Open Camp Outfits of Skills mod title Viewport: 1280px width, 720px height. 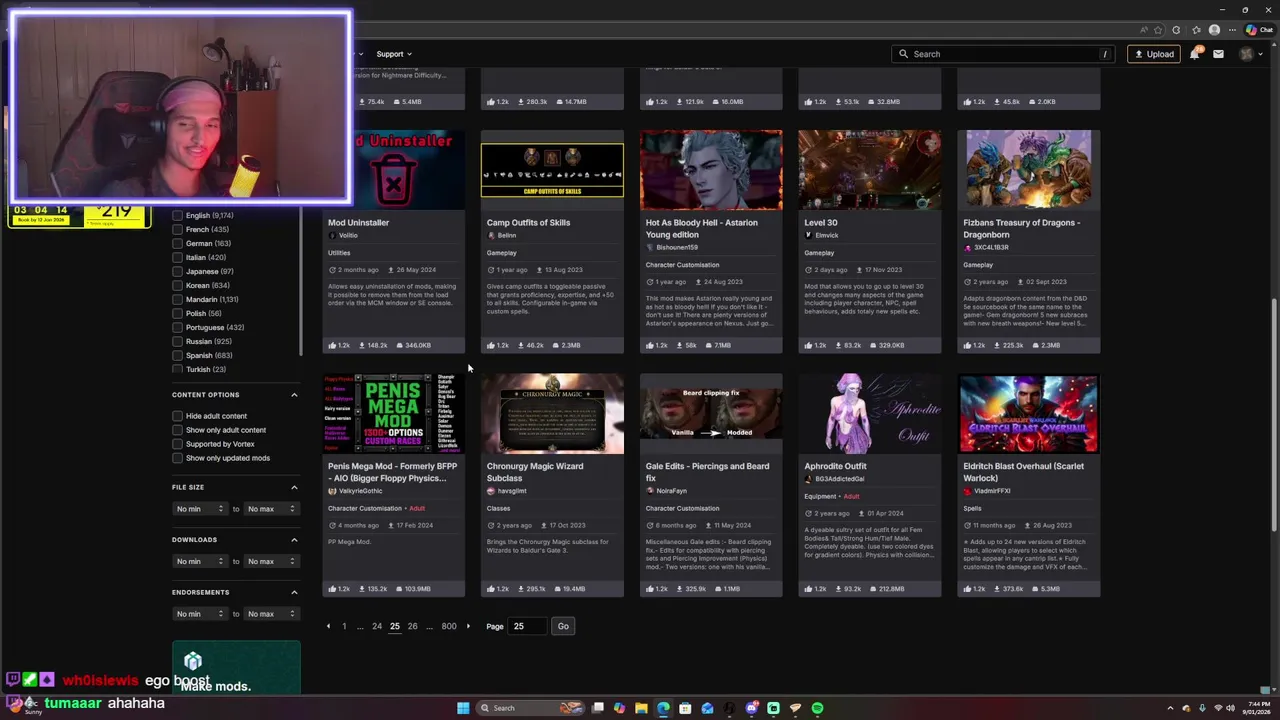(528, 222)
